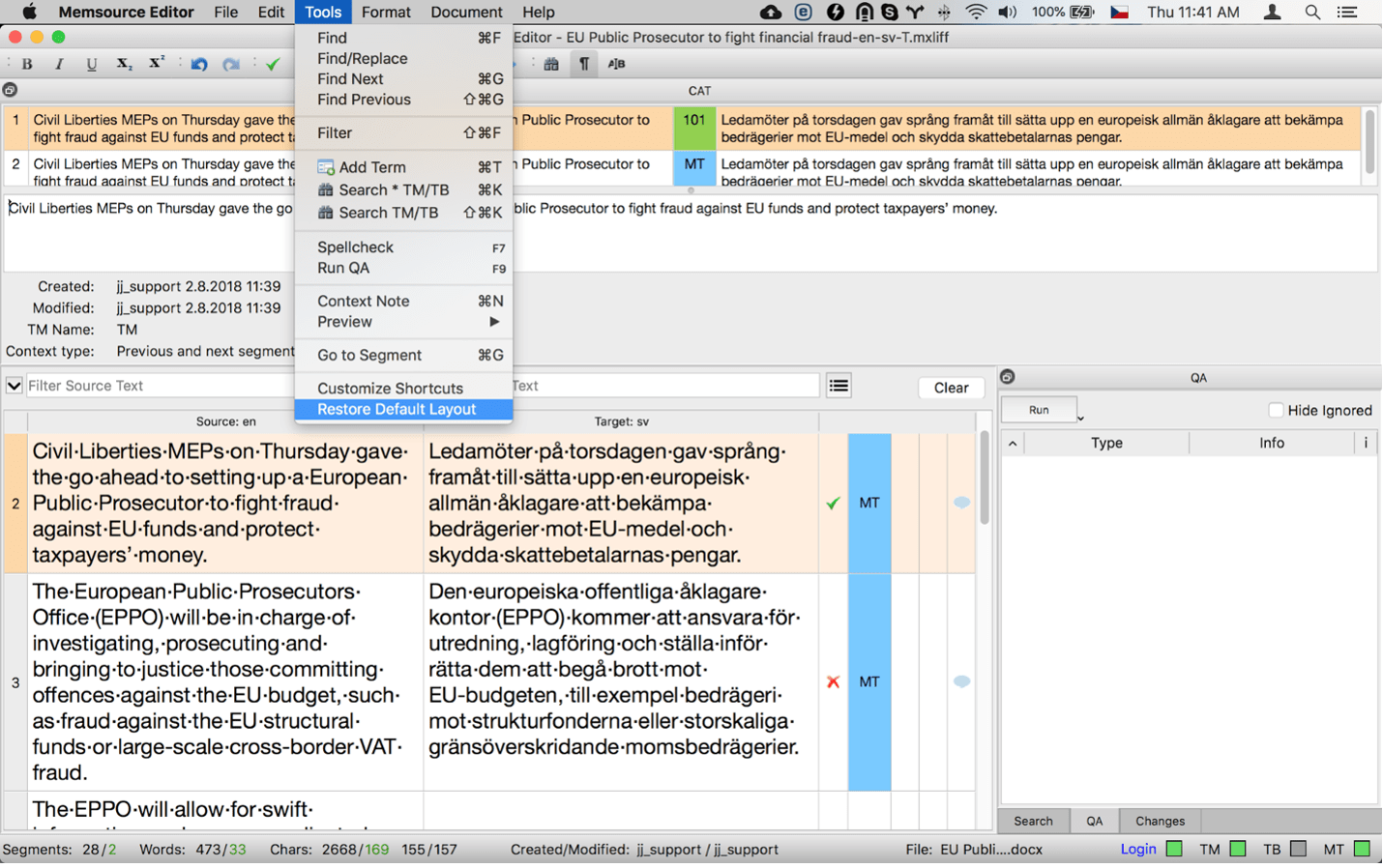
Task: Expand the source filter options dropdown arrow
Action: click(14, 386)
